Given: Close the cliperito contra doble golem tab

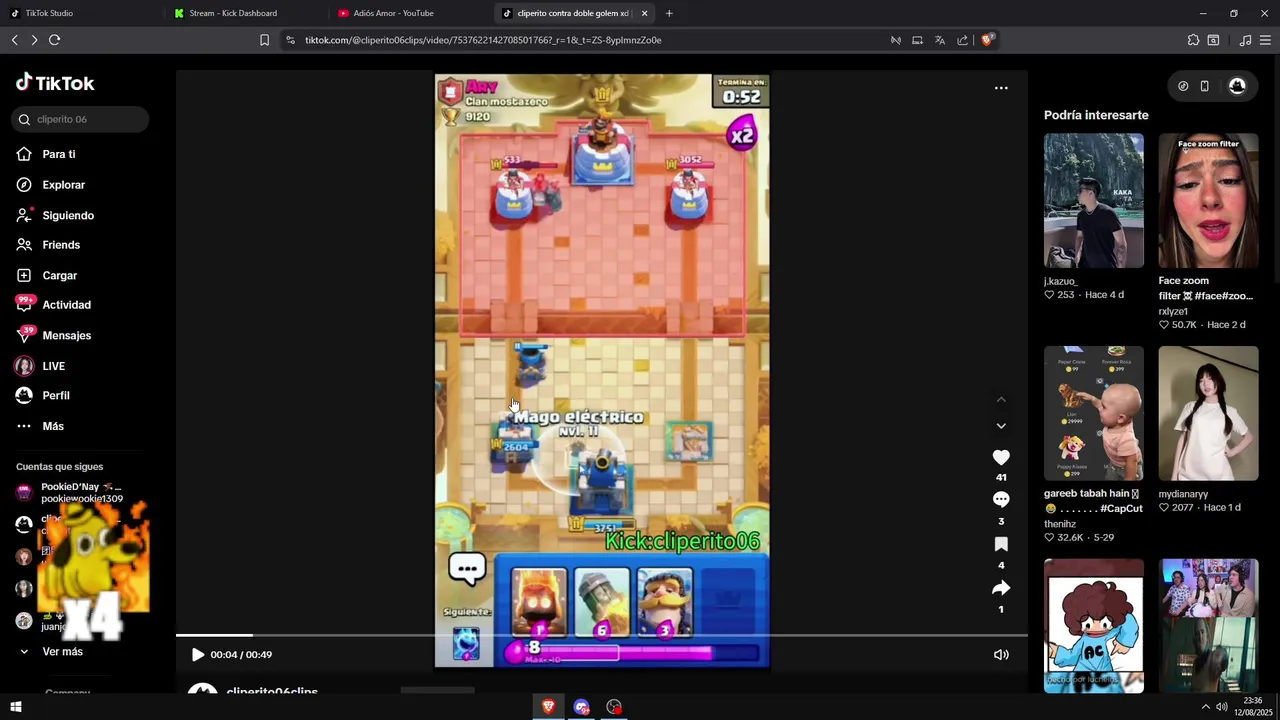Looking at the screenshot, I should [644, 13].
